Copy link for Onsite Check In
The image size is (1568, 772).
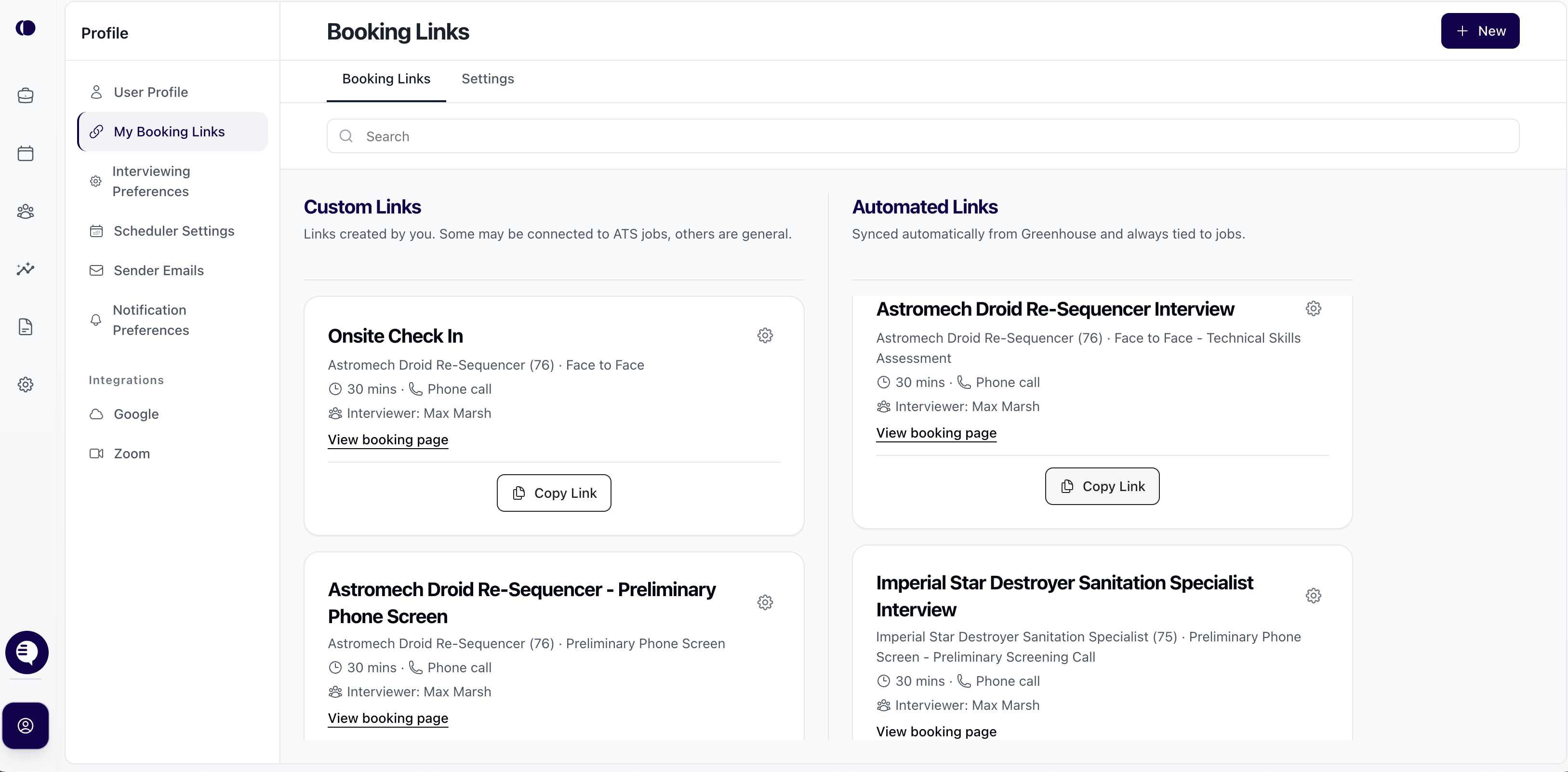(x=554, y=493)
